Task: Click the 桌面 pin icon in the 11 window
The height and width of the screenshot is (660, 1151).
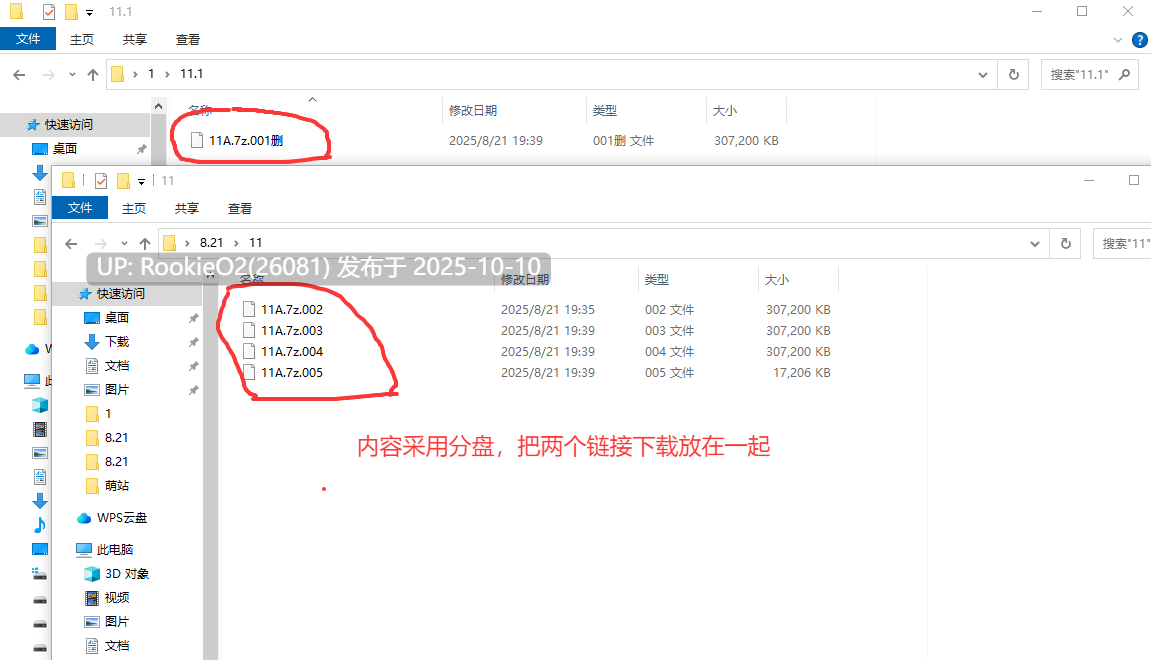Action: [194, 318]
